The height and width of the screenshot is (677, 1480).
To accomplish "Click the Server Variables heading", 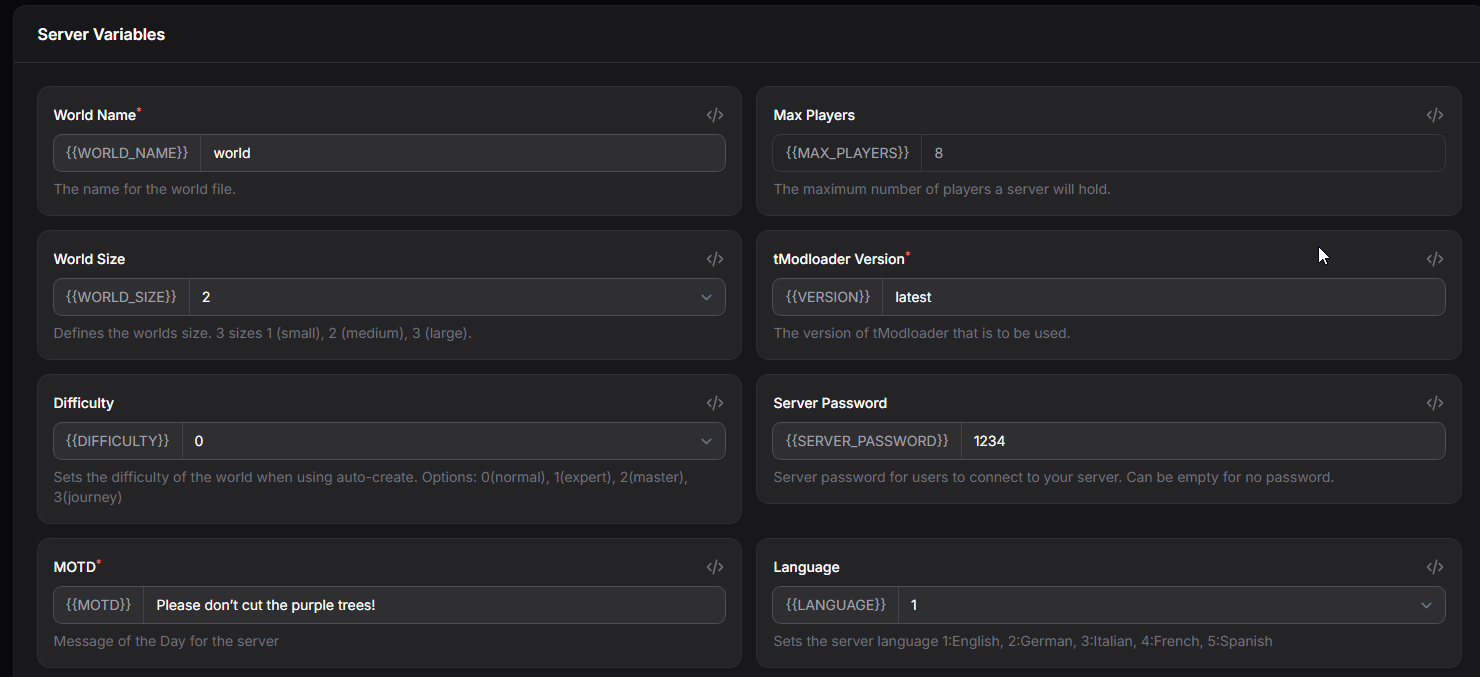I will [x=101, y=34].
